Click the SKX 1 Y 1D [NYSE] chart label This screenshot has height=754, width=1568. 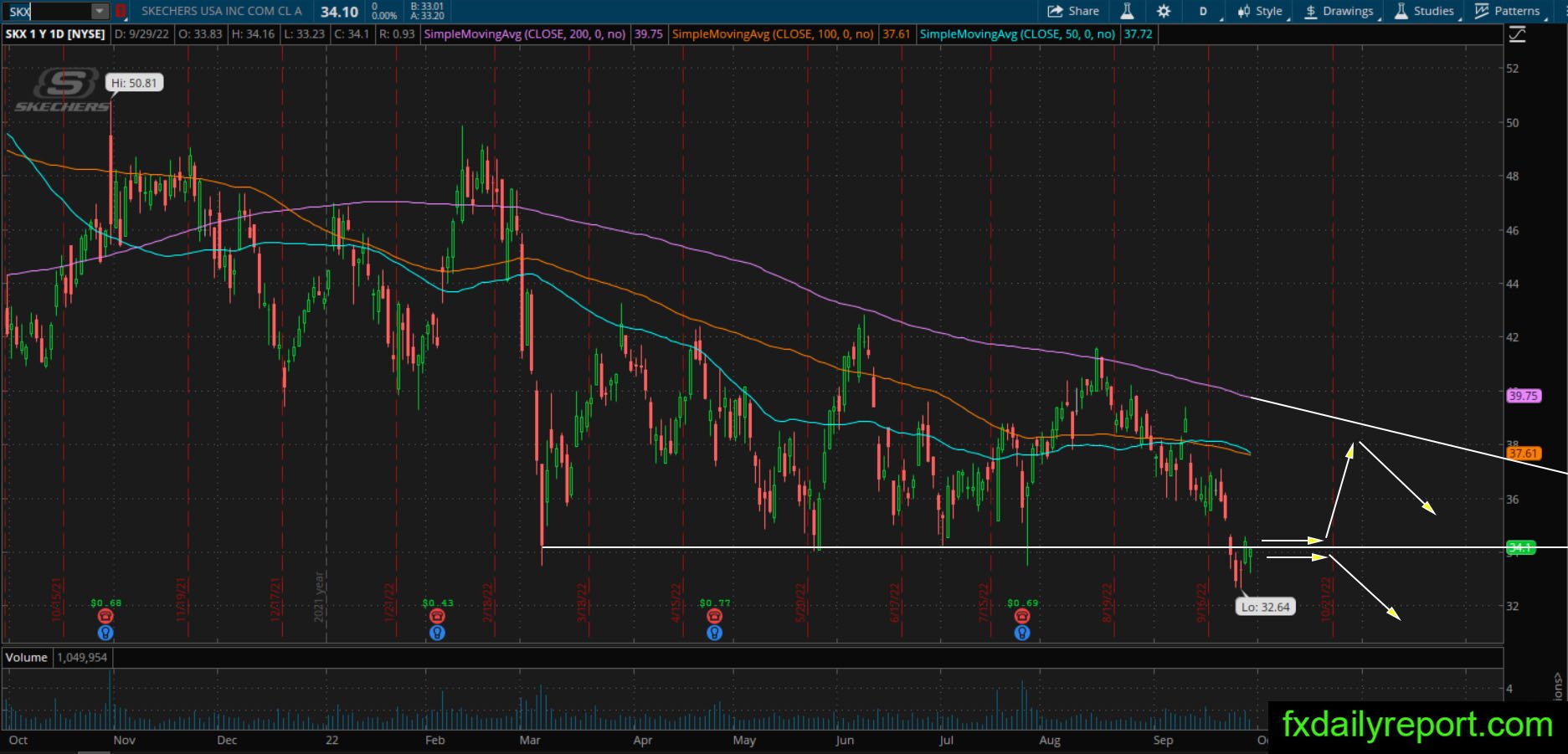[x=55, y=34]
